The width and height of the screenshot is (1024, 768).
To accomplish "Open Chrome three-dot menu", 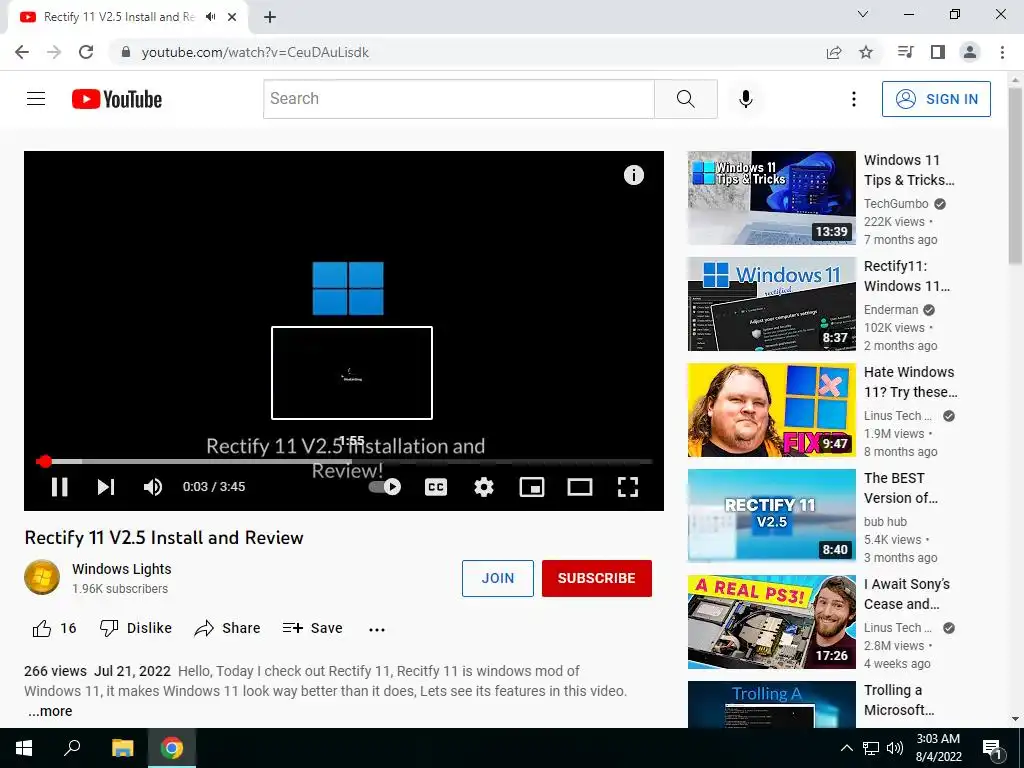I will click(1002, 52).
